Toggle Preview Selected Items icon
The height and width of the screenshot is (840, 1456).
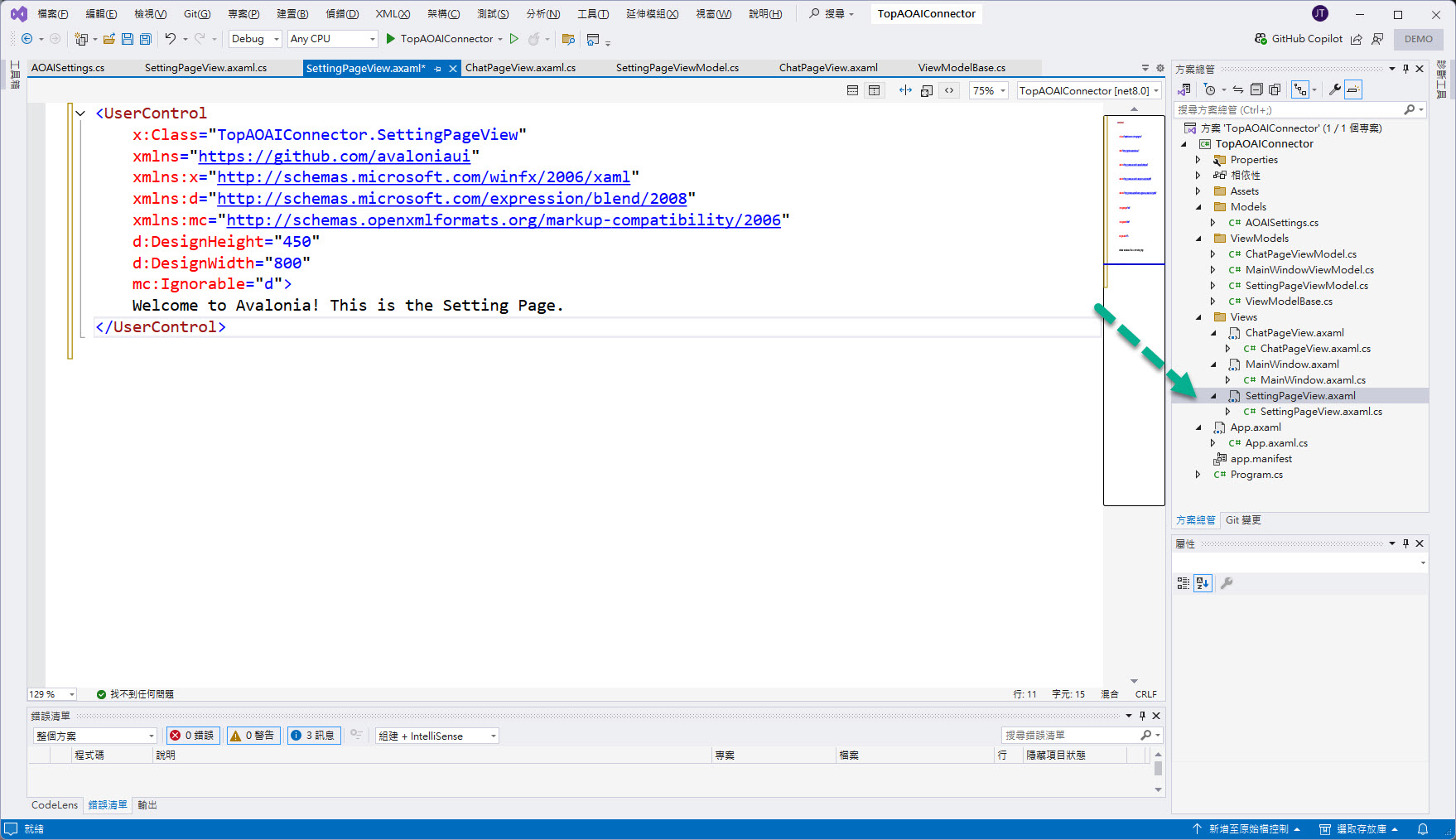tap(1353, 89)
